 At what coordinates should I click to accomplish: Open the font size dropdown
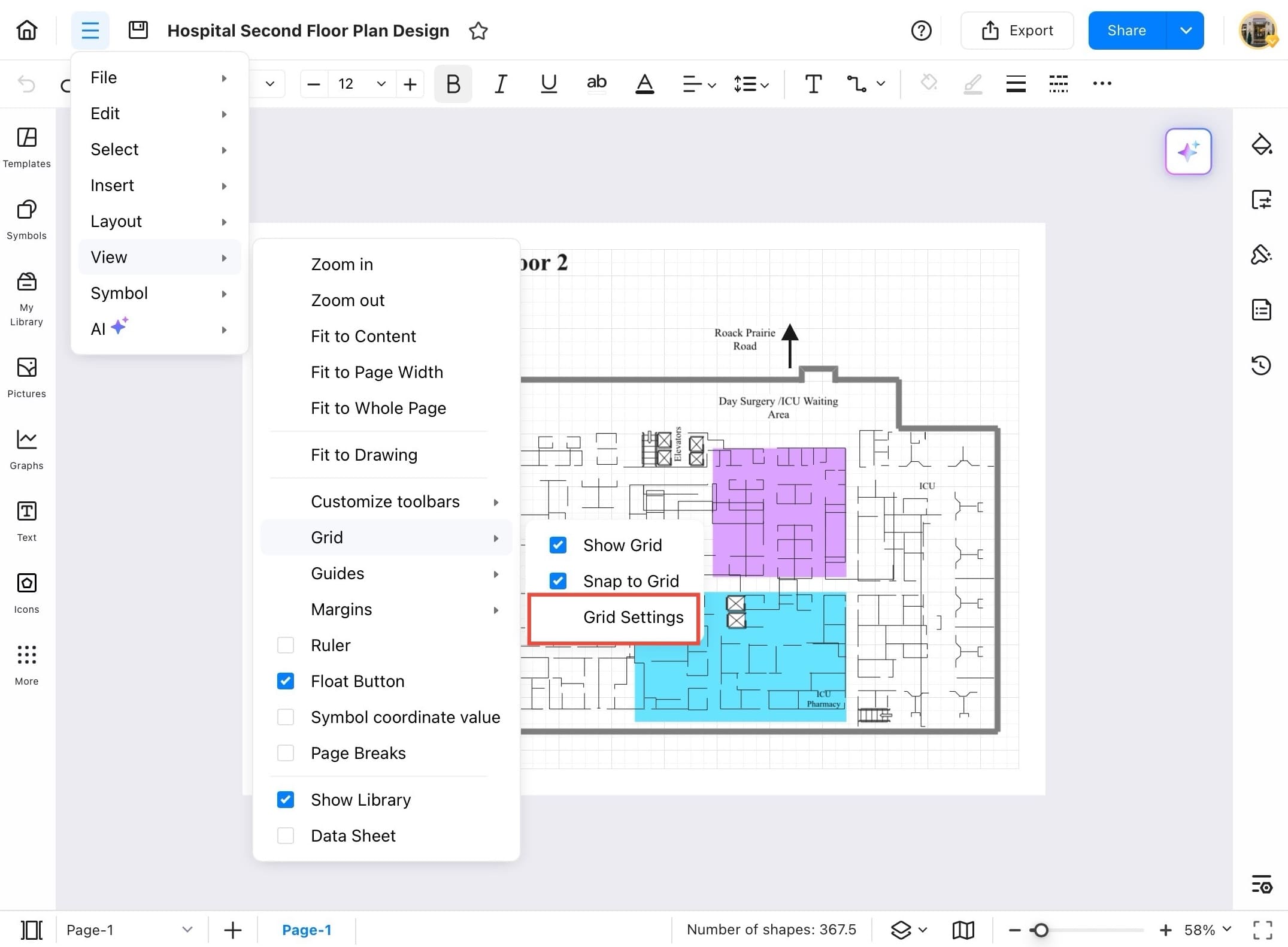pos(381,84)
